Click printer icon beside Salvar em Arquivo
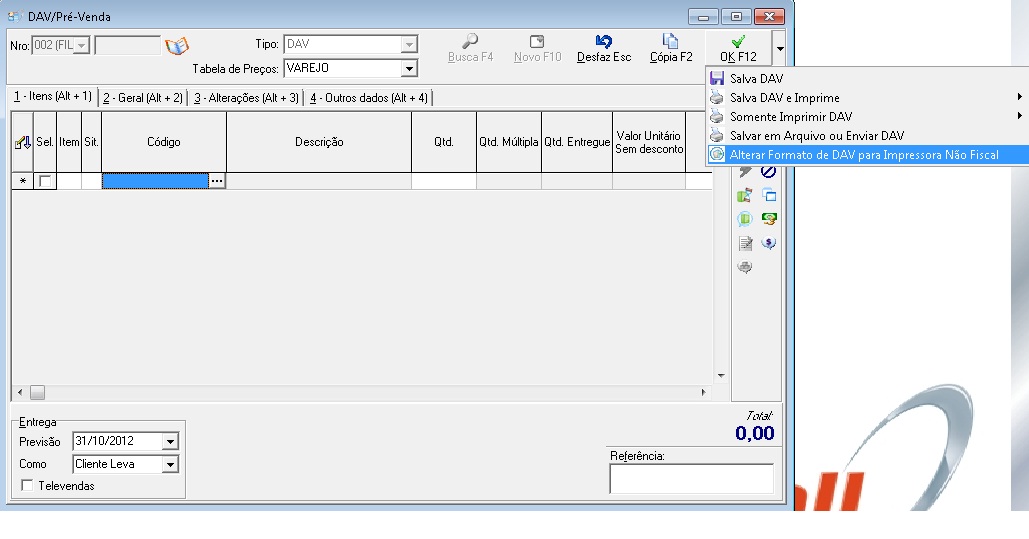 click(x=717, y=135)
